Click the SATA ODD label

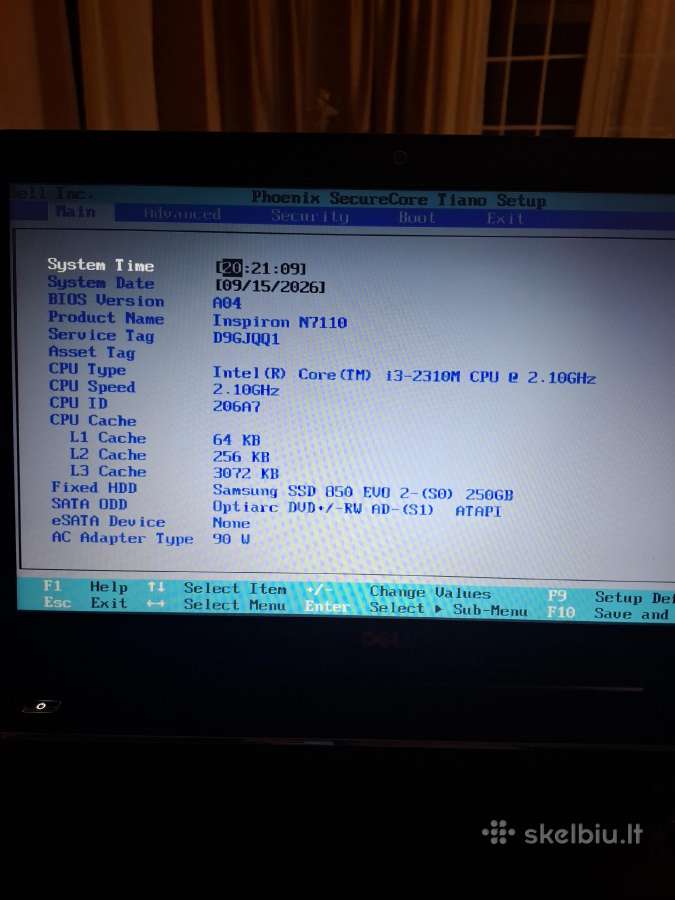coord(90,504)
